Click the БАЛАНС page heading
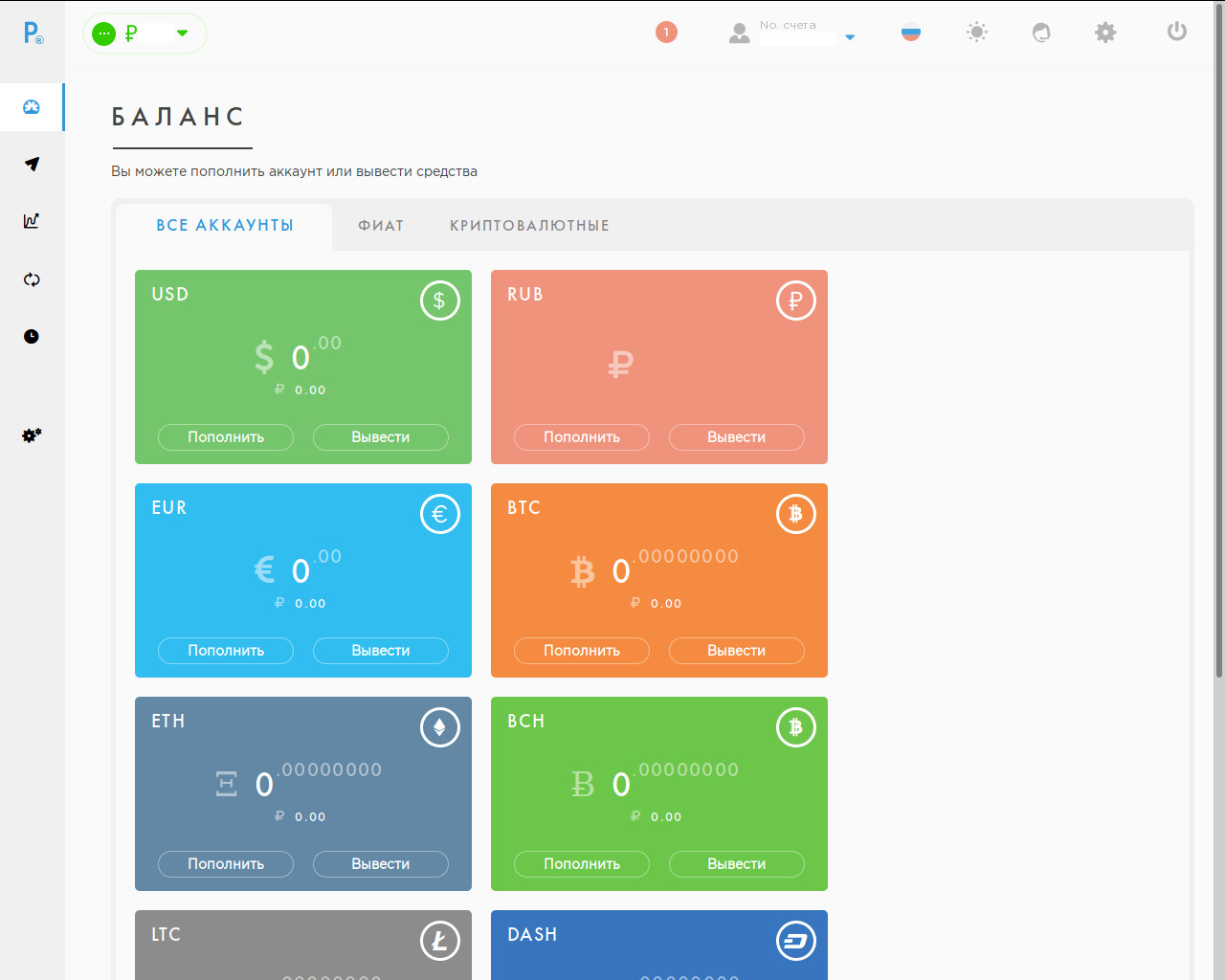This screenshot has height=980, width=1225. coord(178,117)
